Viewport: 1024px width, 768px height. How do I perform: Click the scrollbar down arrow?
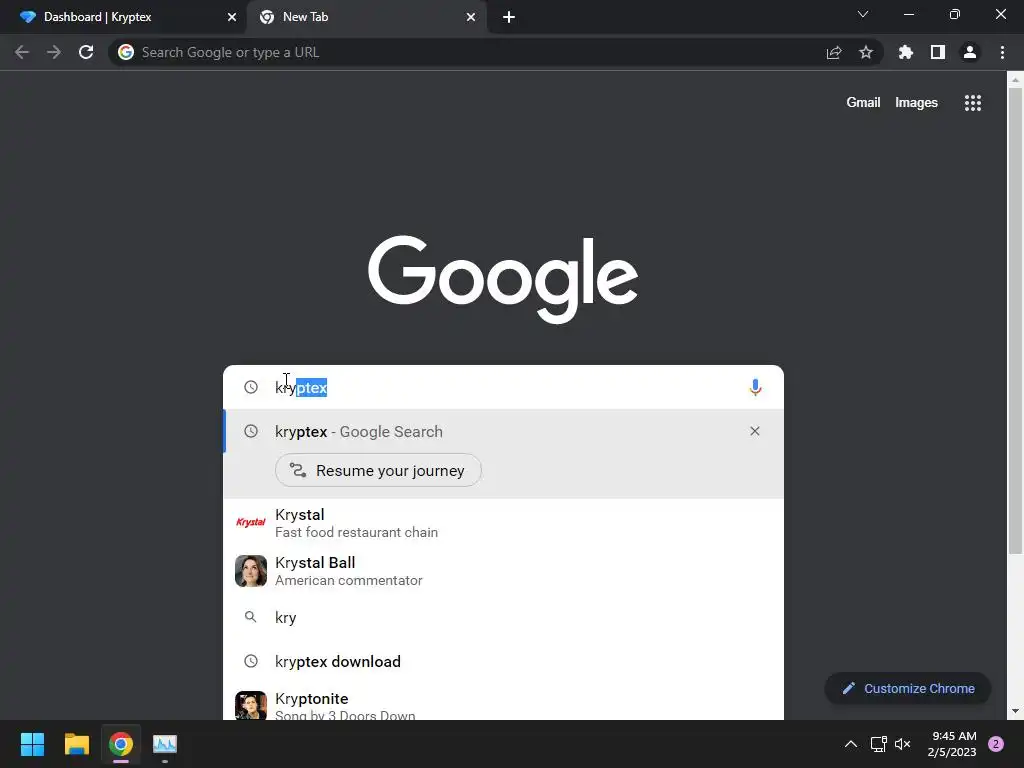pos(1015,711)
